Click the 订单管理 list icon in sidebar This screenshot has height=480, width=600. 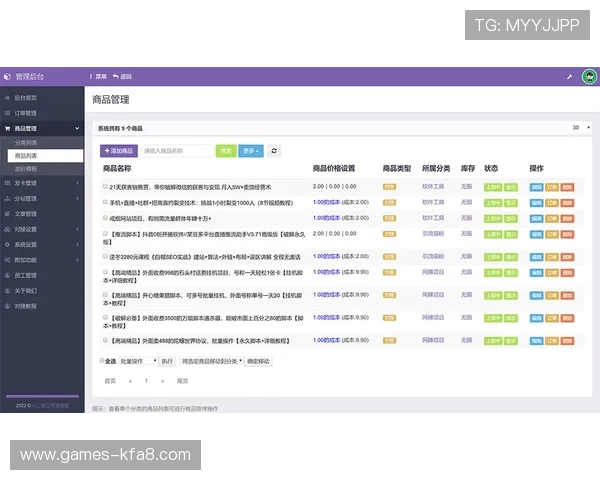[7, 113]
